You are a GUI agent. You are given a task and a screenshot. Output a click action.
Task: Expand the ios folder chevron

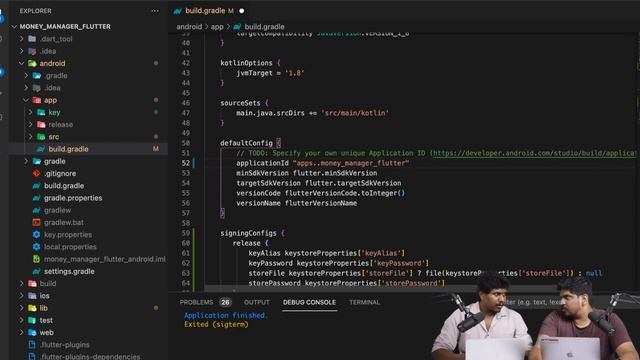(x=22, y=296)
